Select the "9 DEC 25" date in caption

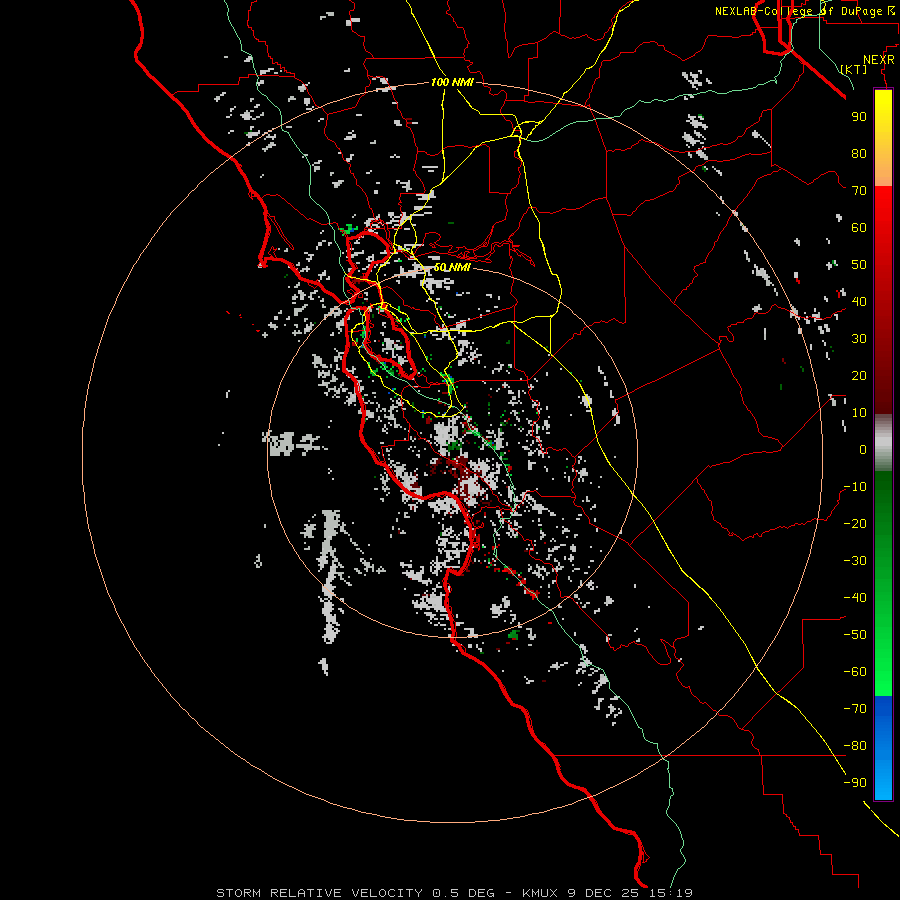603,893
